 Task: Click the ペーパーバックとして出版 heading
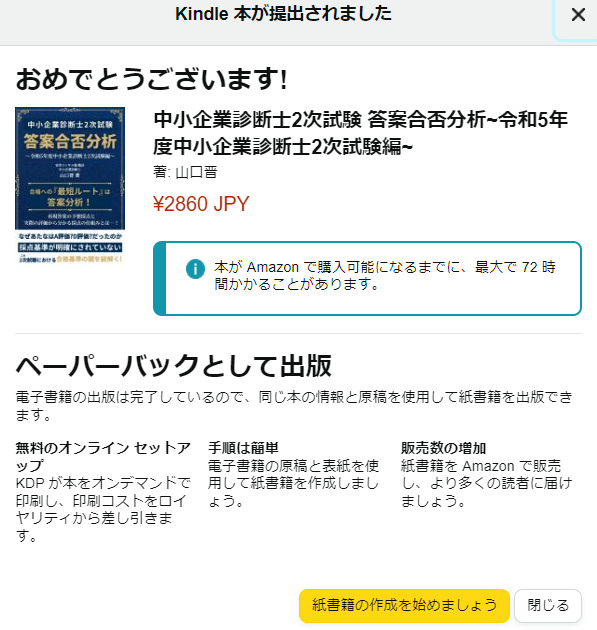pyautogui.click(x=174, y=366)
